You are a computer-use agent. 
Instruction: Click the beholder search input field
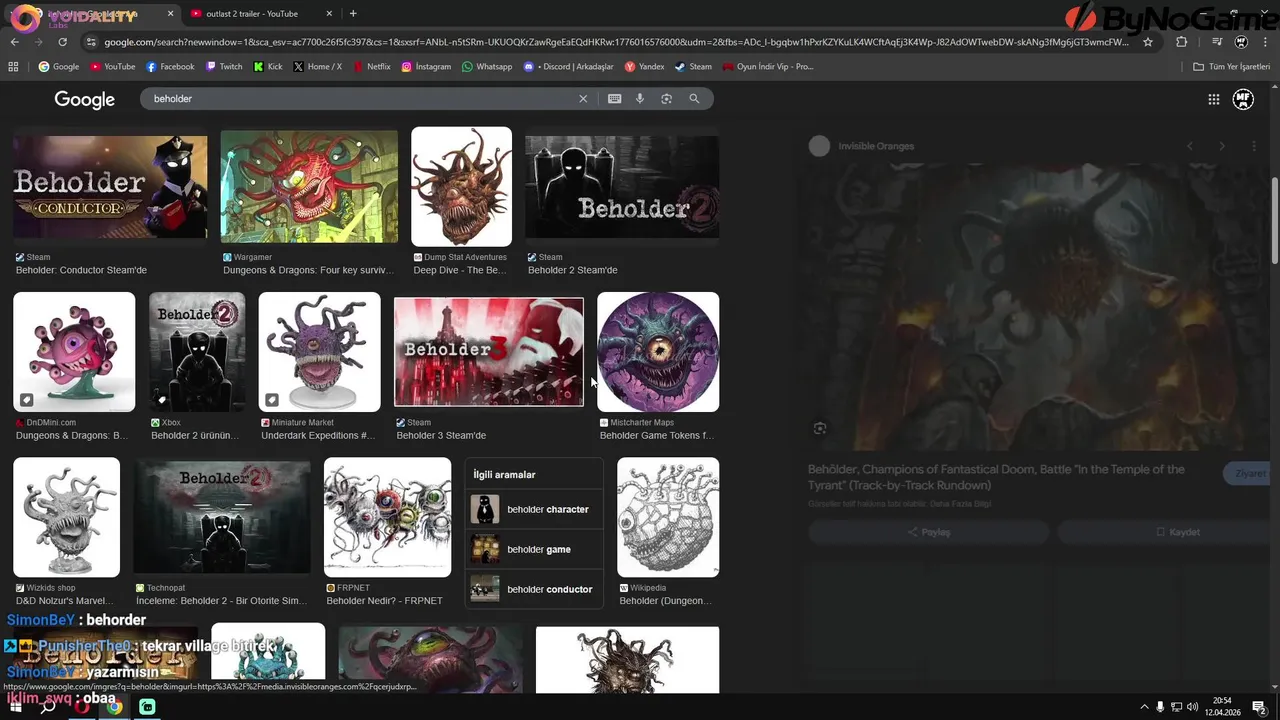click(360, 99)
